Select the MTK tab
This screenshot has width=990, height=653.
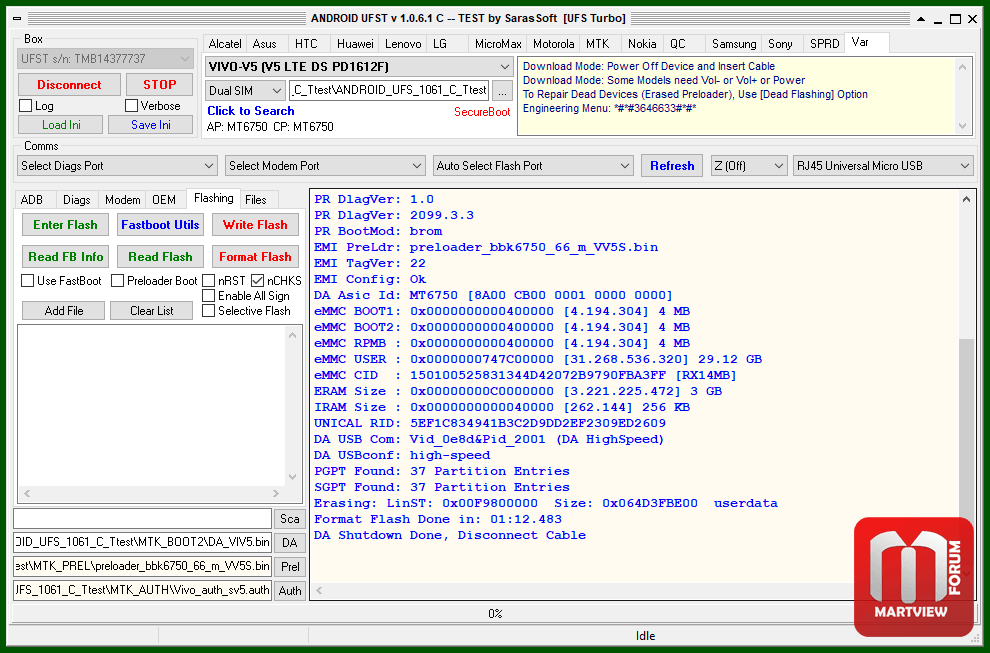point(597,44)
